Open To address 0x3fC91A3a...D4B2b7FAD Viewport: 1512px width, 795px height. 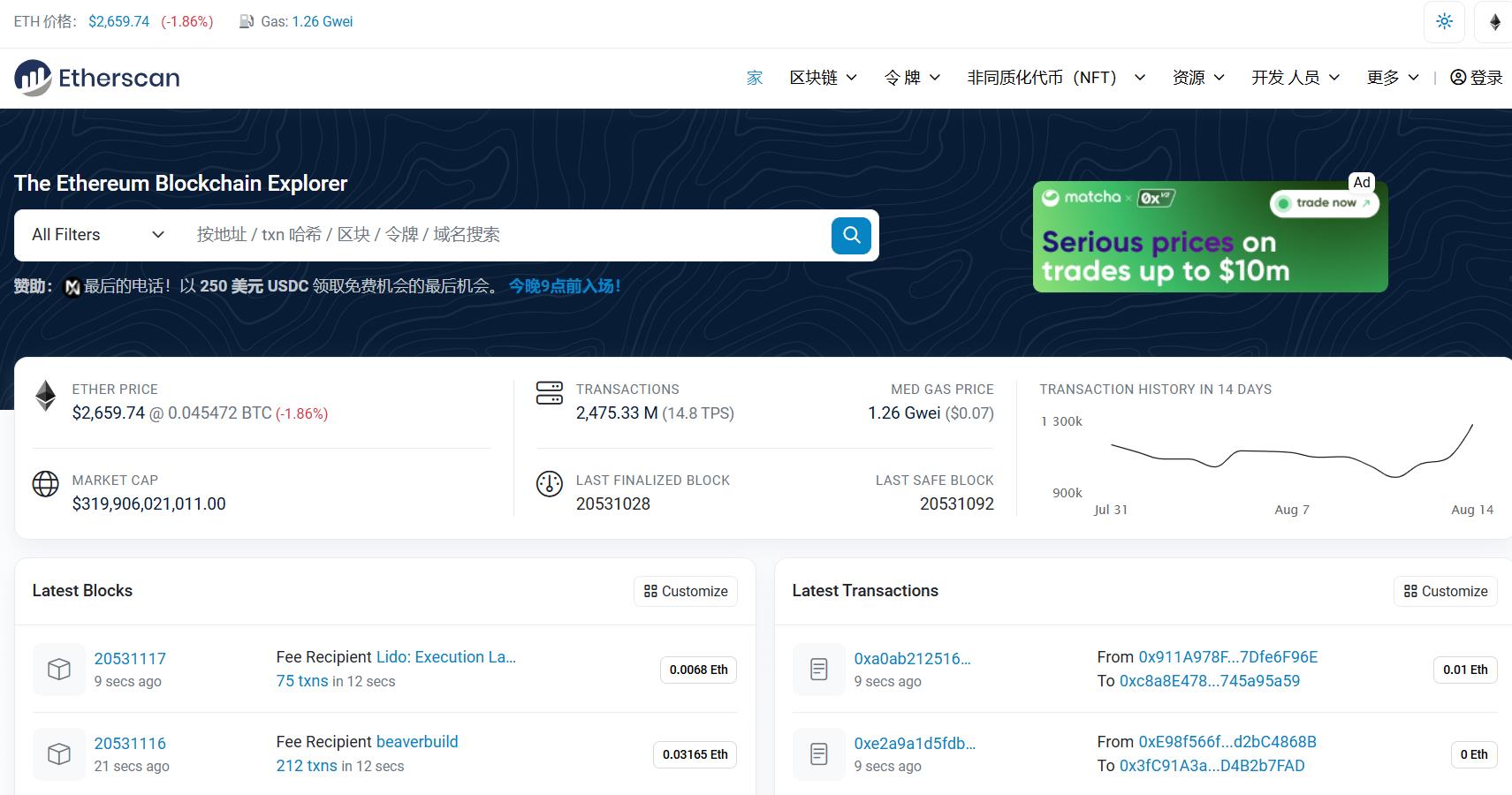(x=1212, y=766)
